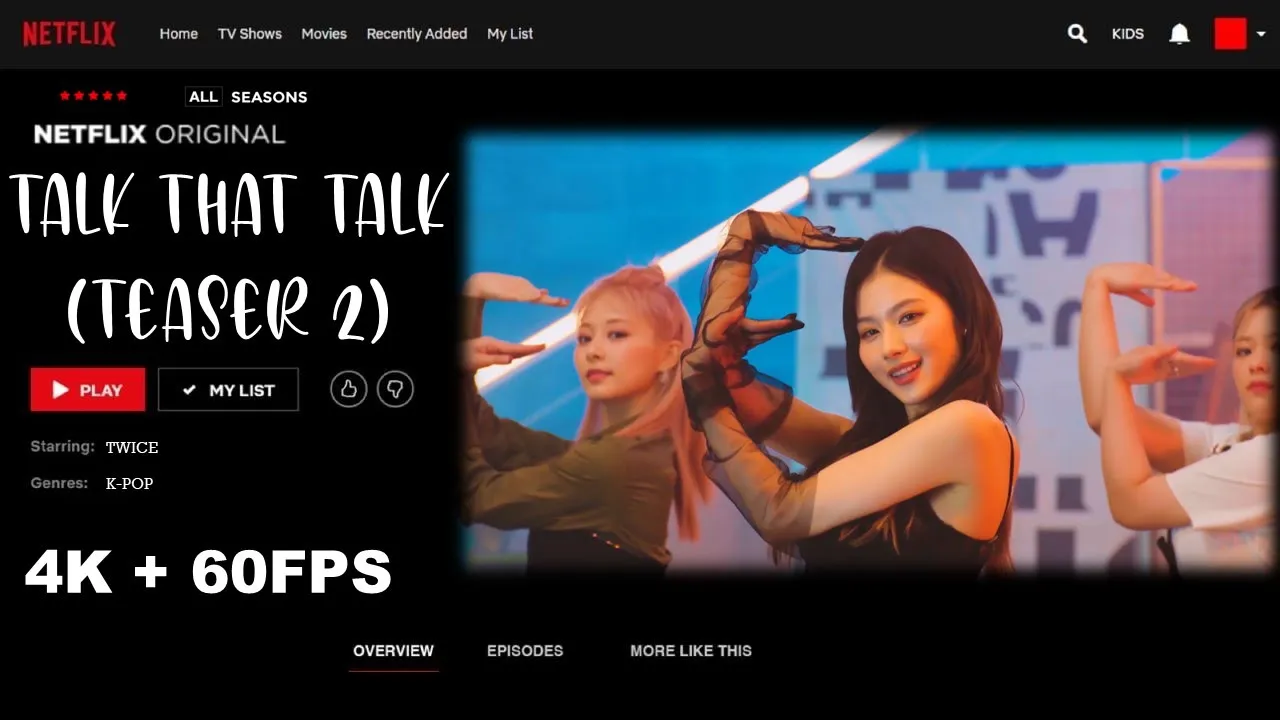
Task: Click the ALL badge beside SEASONS
Action: [x=203, y=97]
